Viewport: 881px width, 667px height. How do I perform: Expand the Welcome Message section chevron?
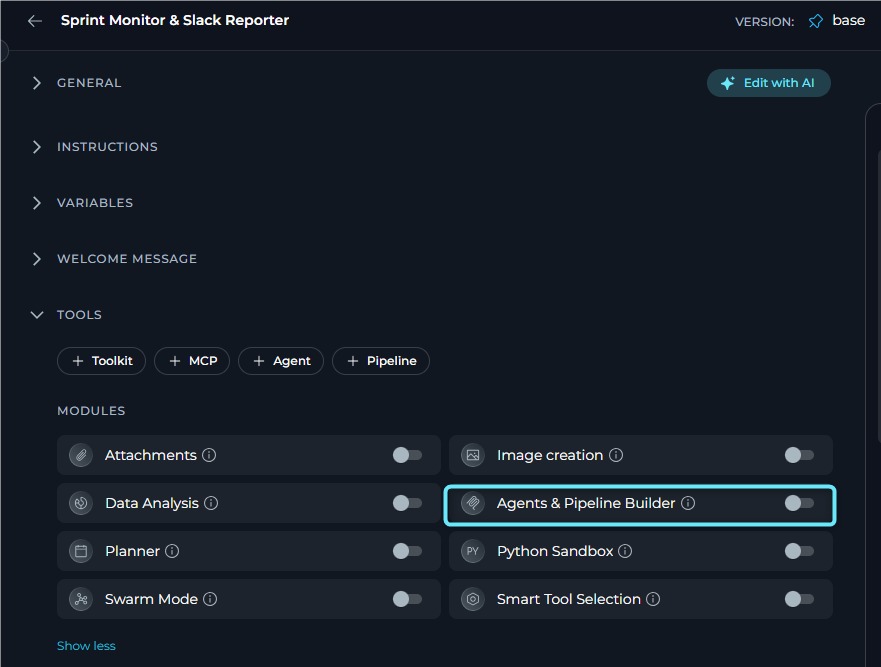coord(37,259)
